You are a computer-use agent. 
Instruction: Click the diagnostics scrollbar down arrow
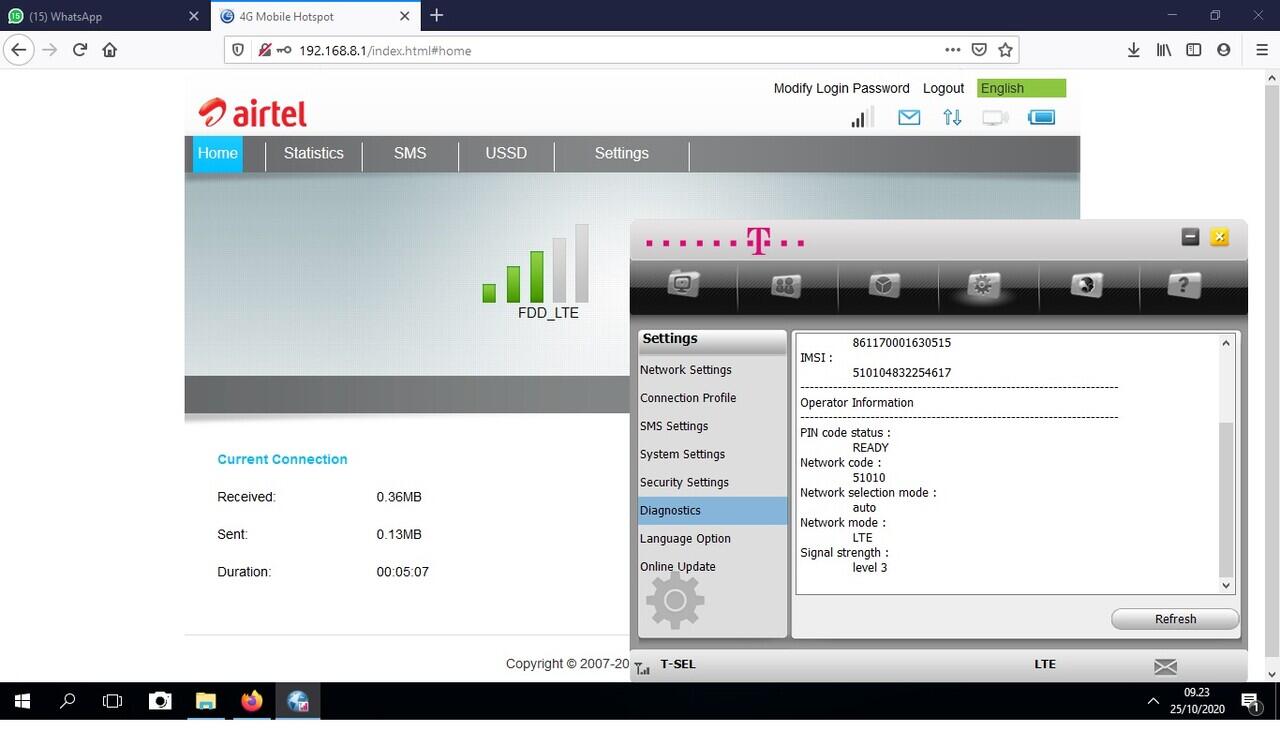tap(1226, 586)
